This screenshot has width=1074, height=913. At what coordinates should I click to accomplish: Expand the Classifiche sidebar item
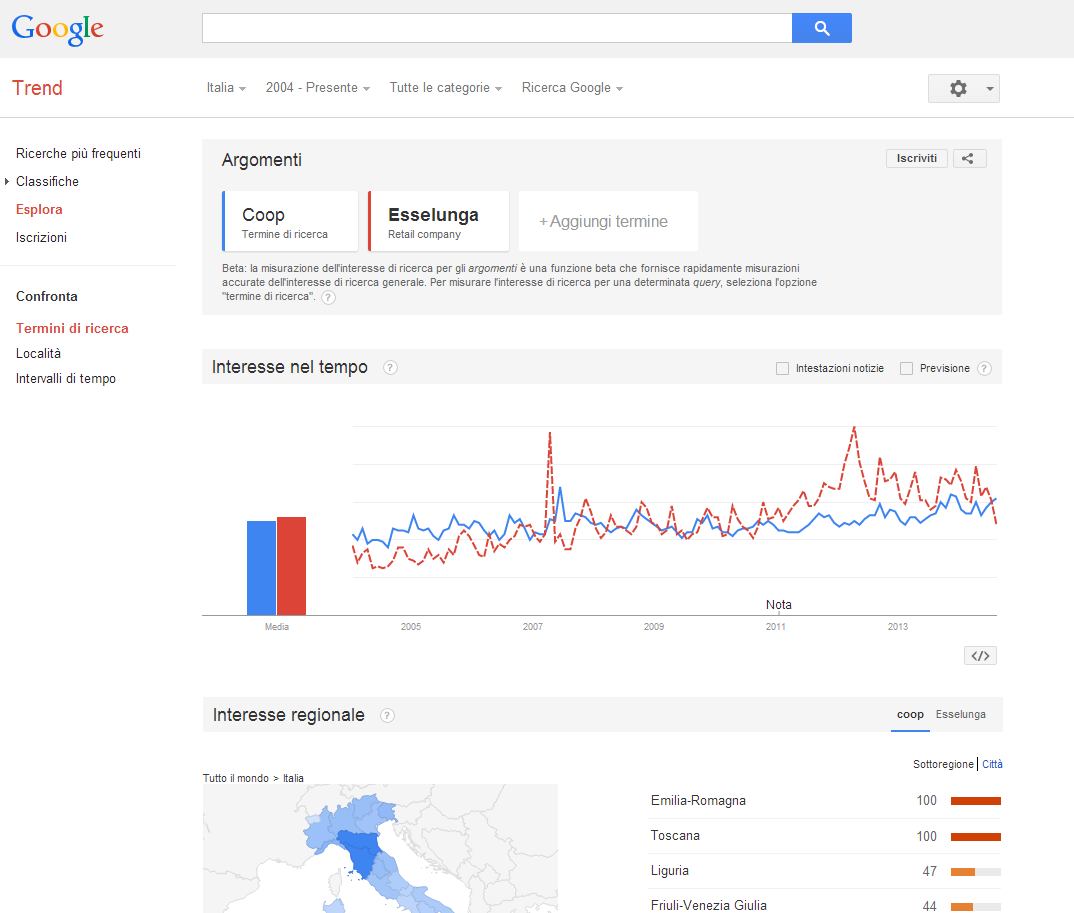tap(47, 181)
